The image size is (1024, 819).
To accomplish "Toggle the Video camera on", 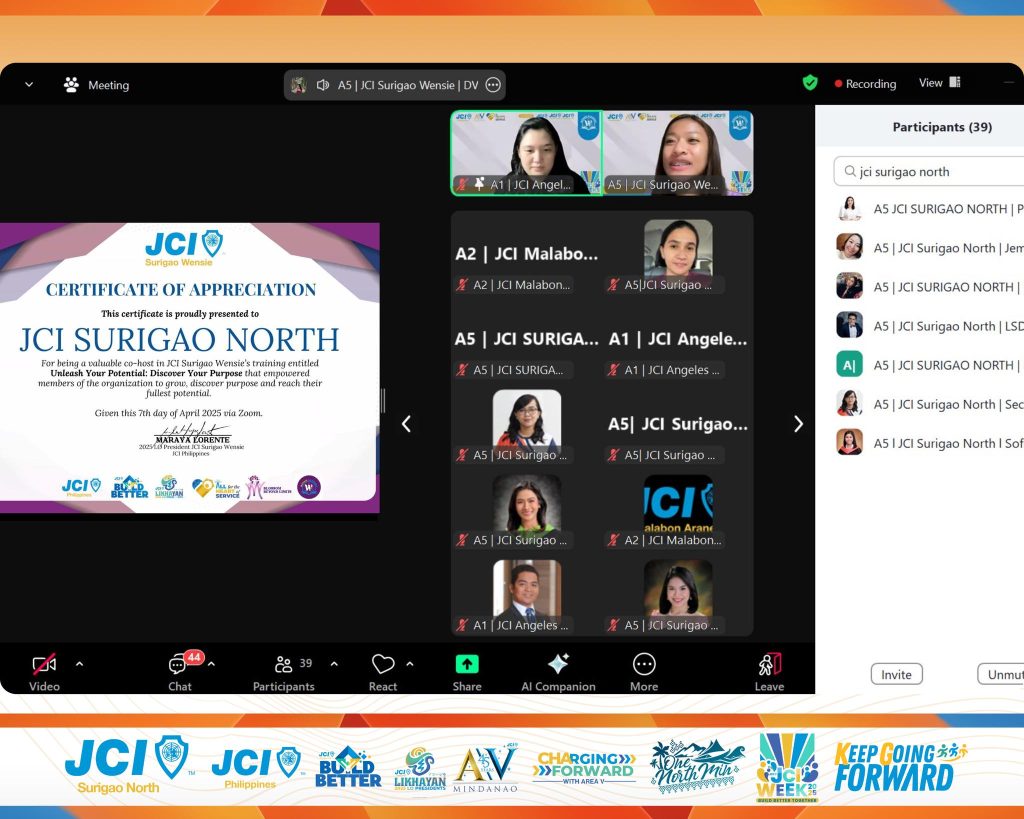I will (x=44, y=671).
